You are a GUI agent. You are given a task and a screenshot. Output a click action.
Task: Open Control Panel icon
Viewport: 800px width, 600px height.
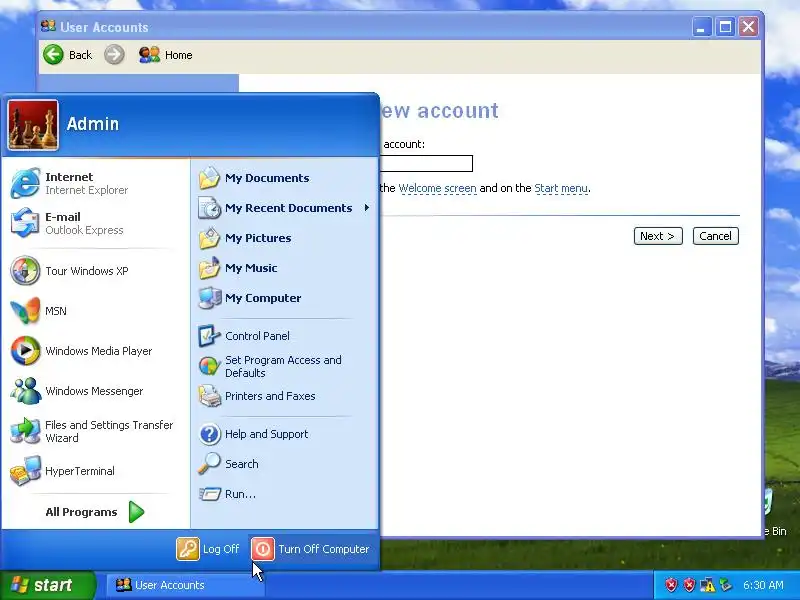point(209,336)
